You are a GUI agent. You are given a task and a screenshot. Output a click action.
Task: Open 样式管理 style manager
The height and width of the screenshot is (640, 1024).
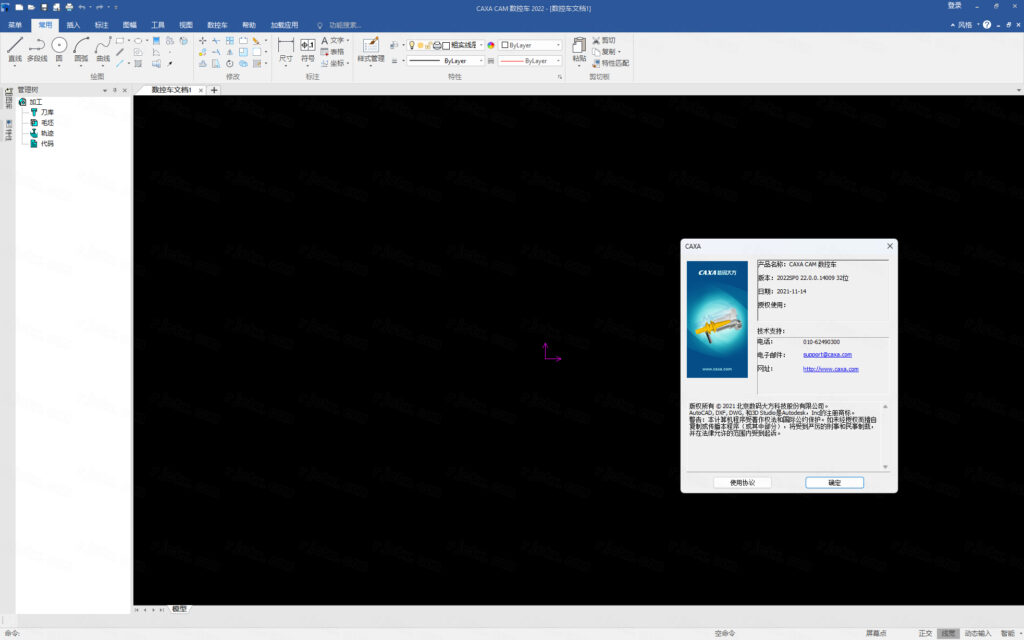(x=371, y=49)
